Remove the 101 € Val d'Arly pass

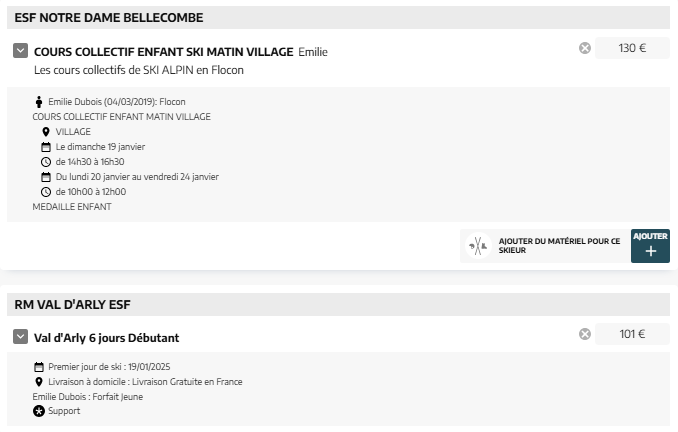(x=585, y=334)
